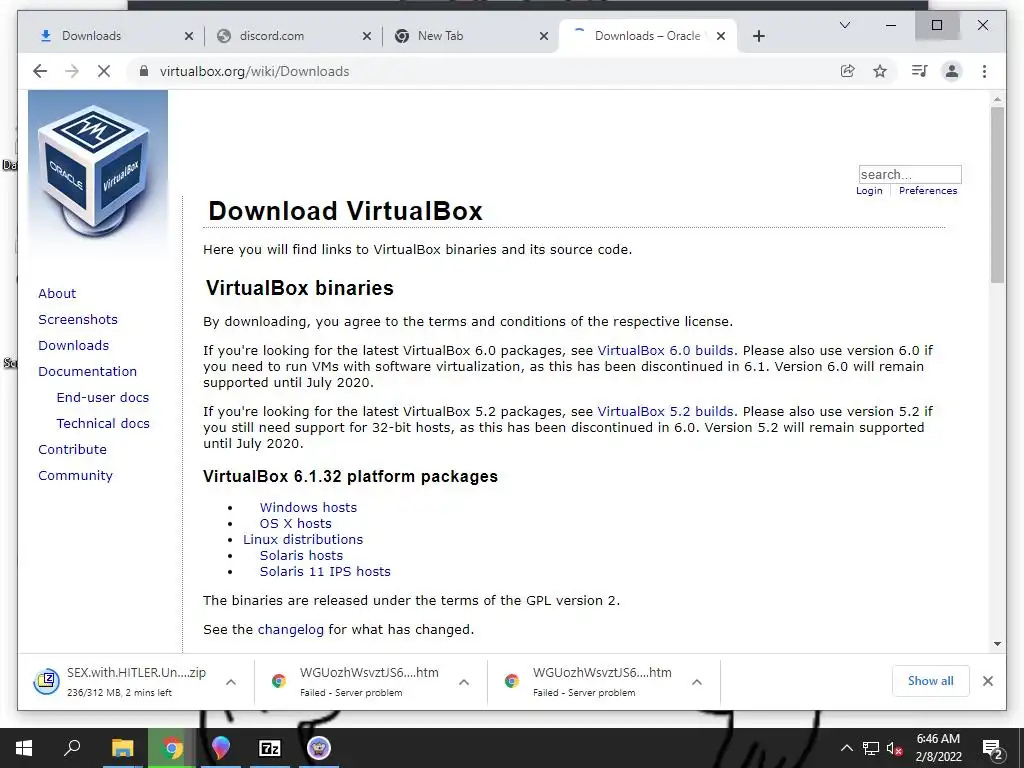Open the End-user docs link
This screenshot has height=768, width=1024.
[103, 398]
